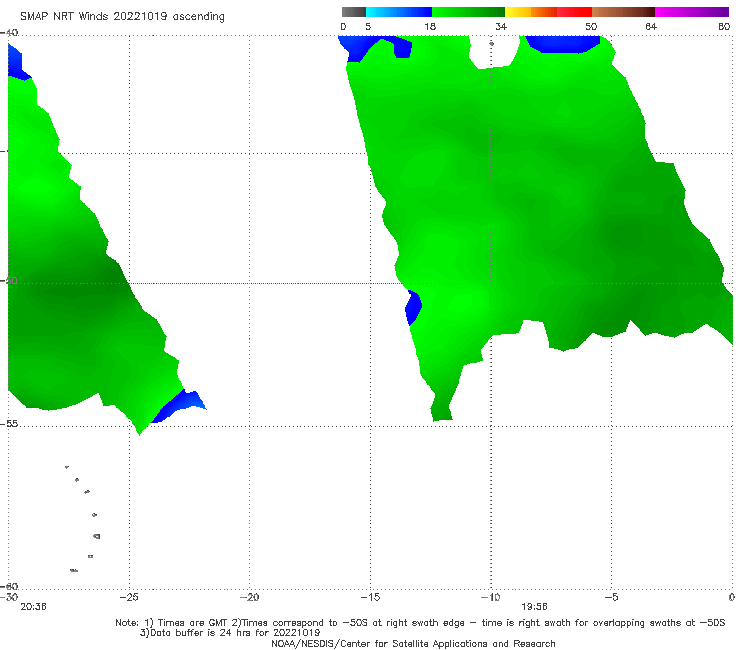The height and width of the screenshot is (650, 740).
Task: Click the '-30' longitude axis label
Action: (9, 597)
